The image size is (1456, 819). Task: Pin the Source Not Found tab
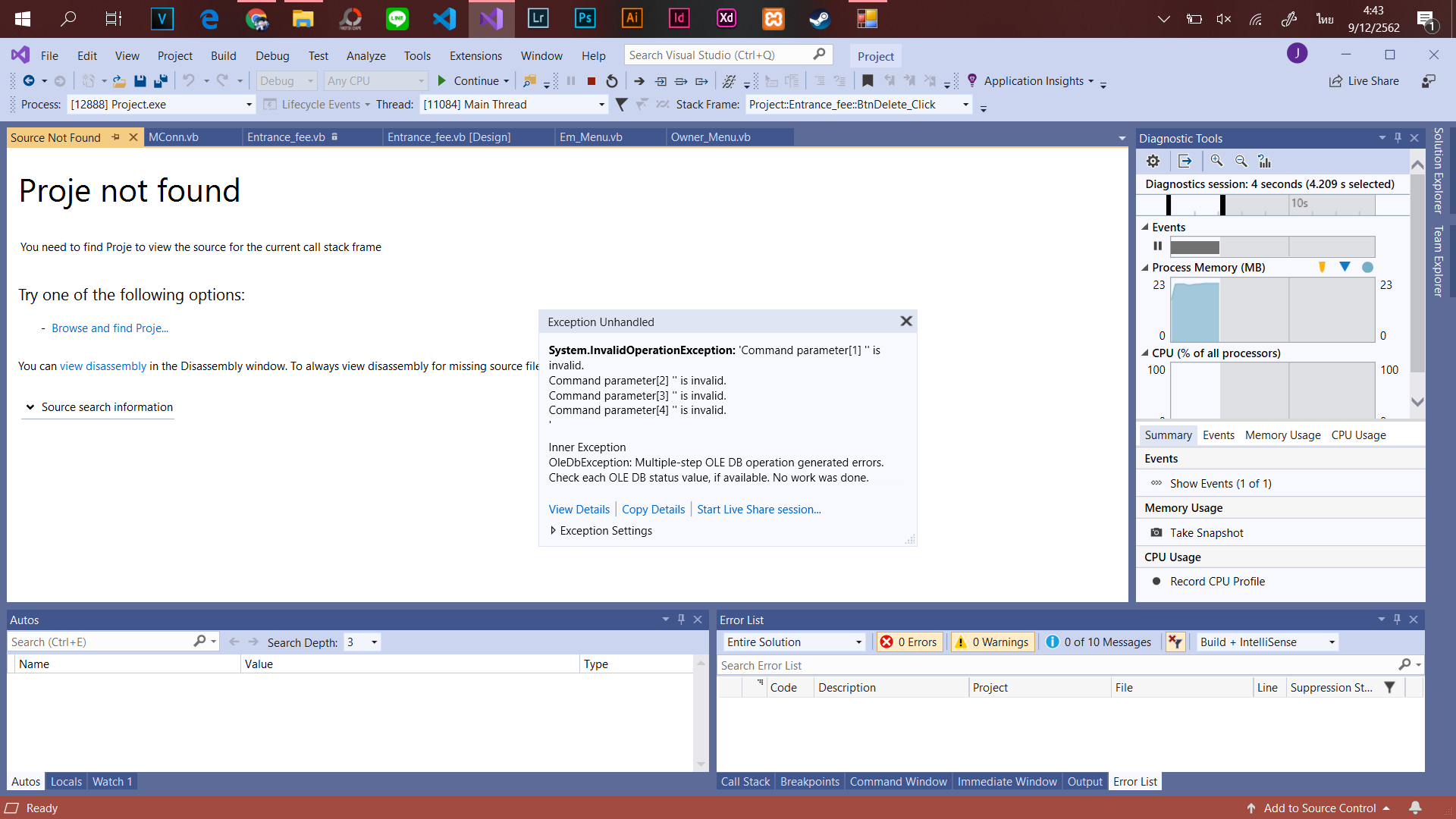coord(116,137)
